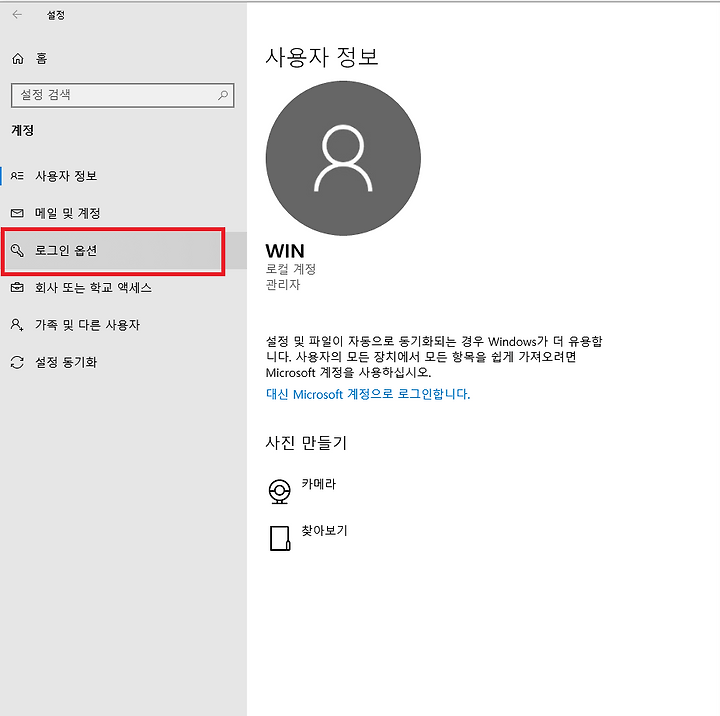Click the 사용자 정보 page heading
Screen dimensions: 720x716
322,57
